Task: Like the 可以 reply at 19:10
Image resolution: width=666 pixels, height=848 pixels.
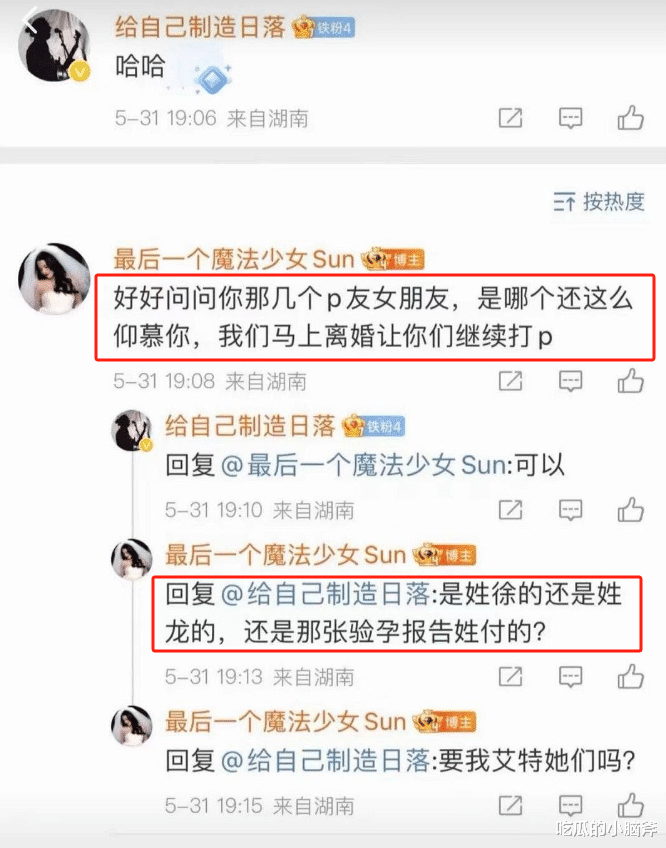Action: coord(630,510)
